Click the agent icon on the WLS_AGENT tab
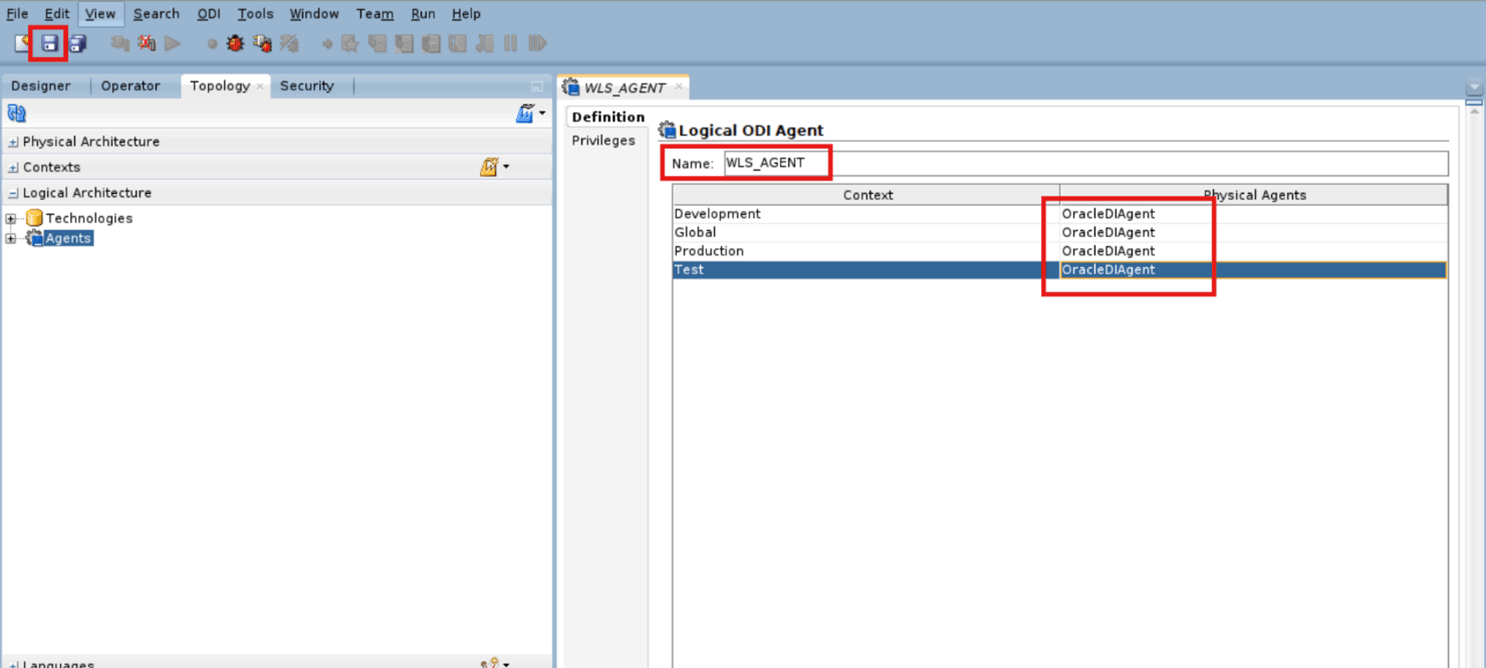The image size is (1486, 668). [571, 87]
